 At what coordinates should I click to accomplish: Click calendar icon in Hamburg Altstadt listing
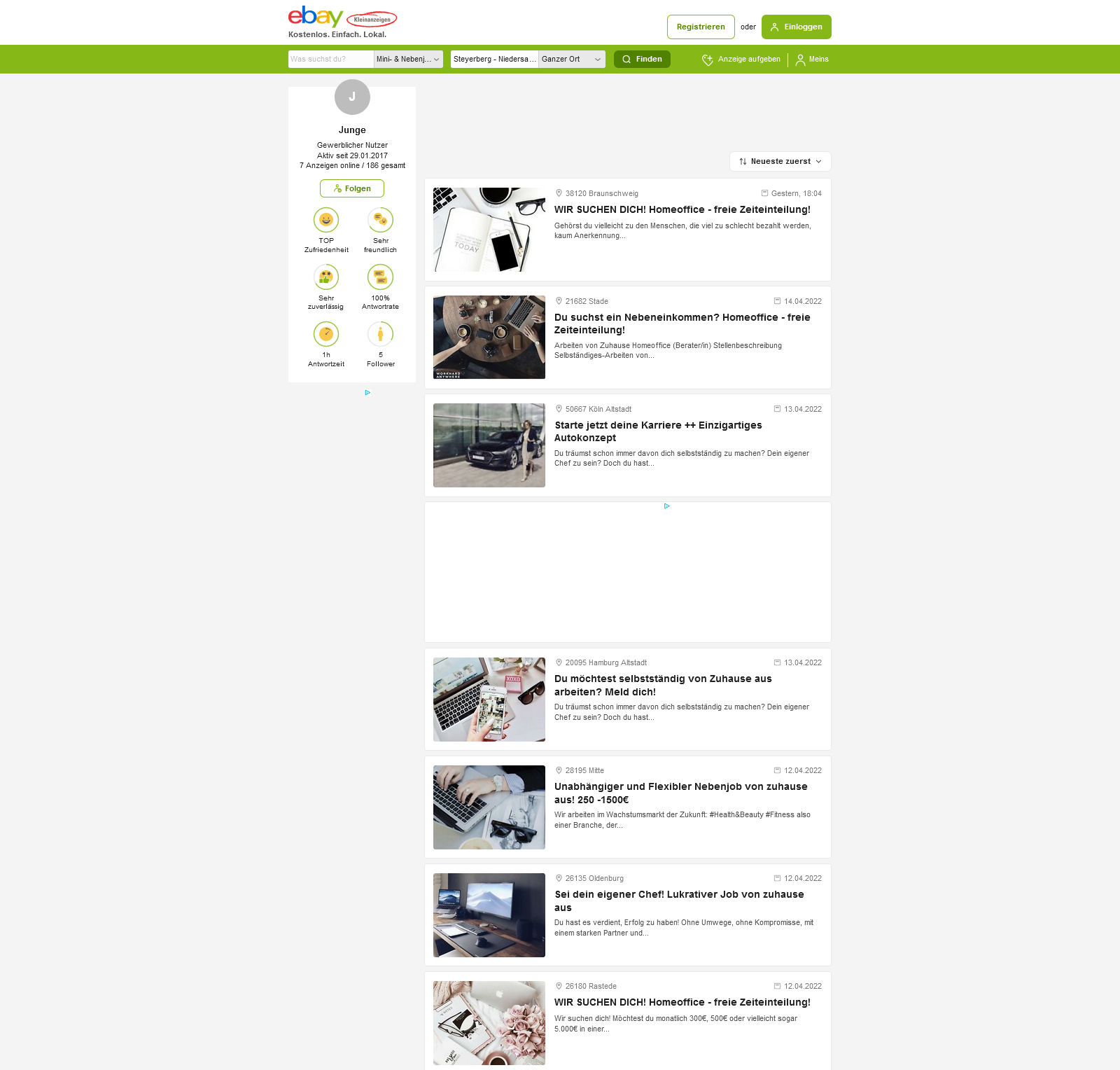pyautogui.click(x=777, y=662)
